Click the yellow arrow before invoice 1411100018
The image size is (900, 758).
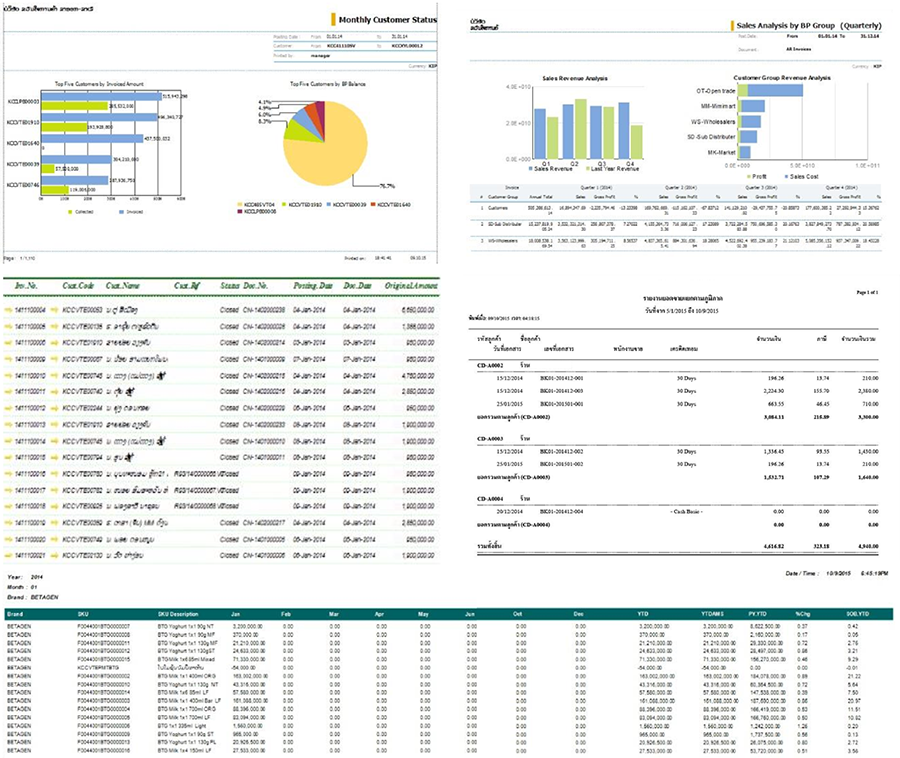[8, 507]
